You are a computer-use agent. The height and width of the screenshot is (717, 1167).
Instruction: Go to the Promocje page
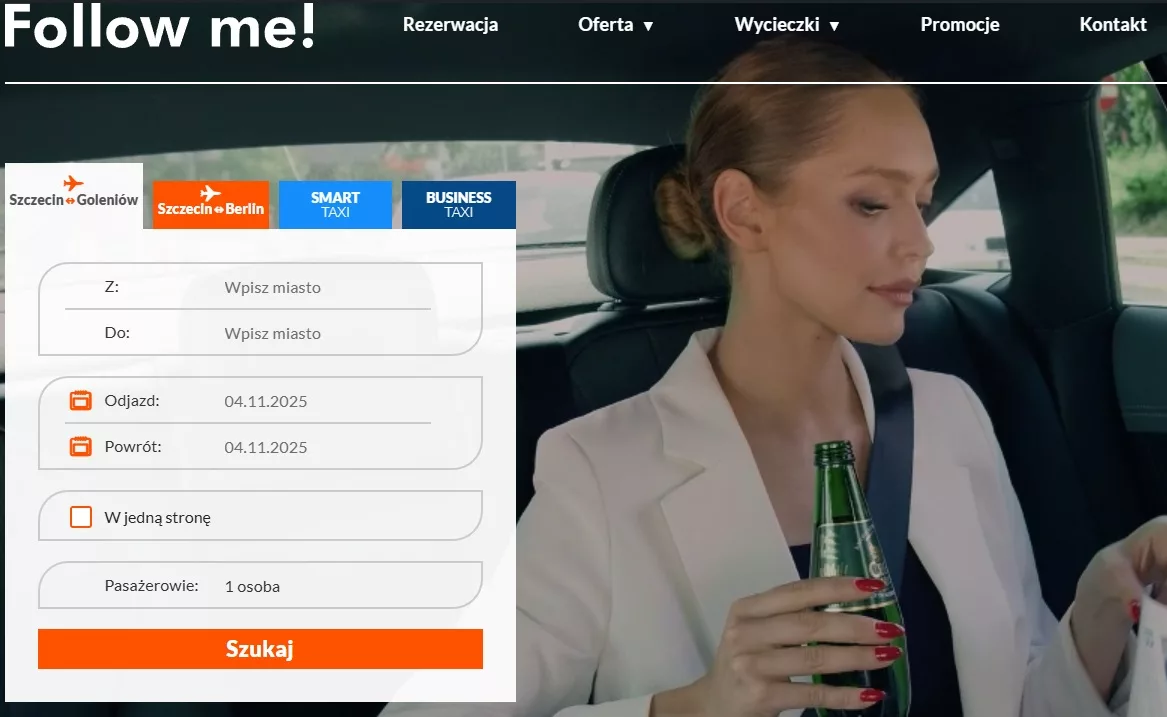[x=959, y=25]
